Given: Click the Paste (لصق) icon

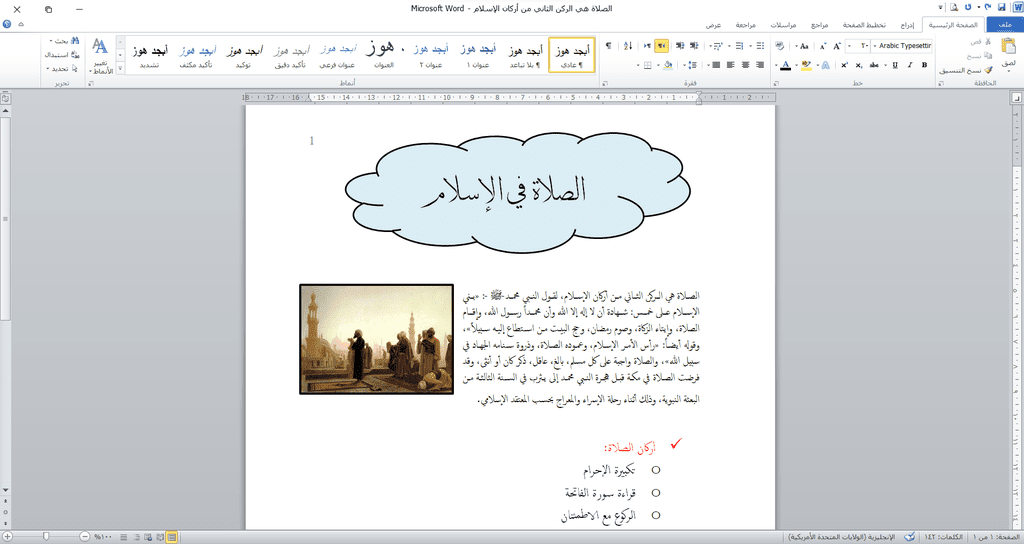Looking at the screenshot, I should click(x=1008, y=47).
